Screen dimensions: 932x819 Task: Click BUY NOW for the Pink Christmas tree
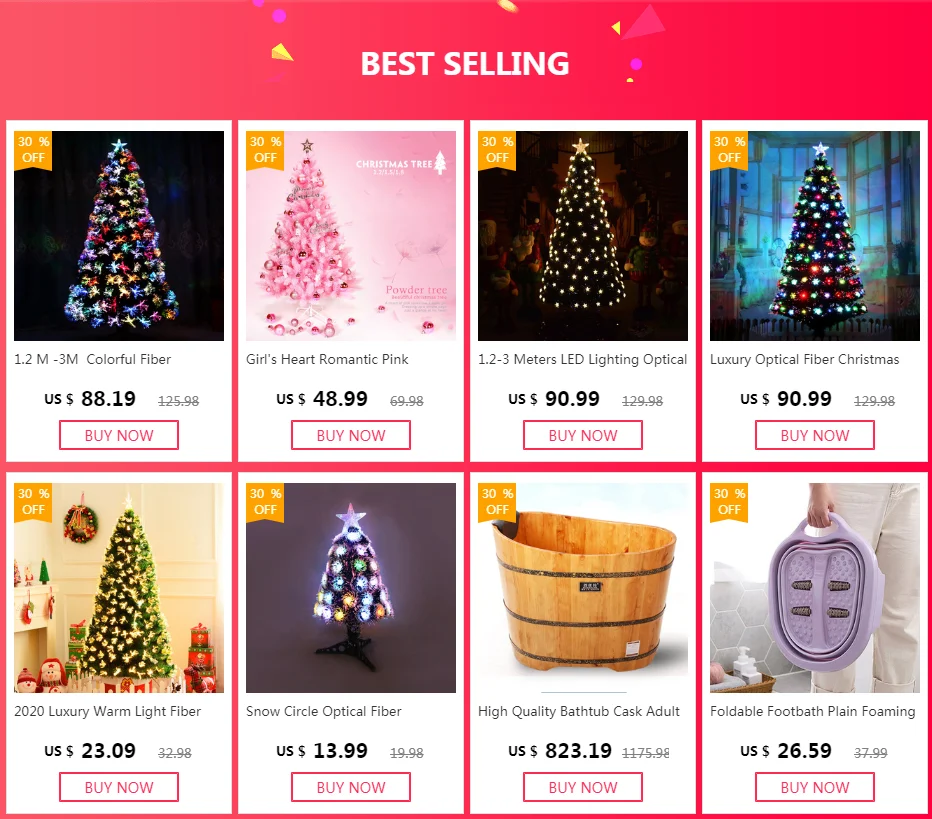pos(351,435)
